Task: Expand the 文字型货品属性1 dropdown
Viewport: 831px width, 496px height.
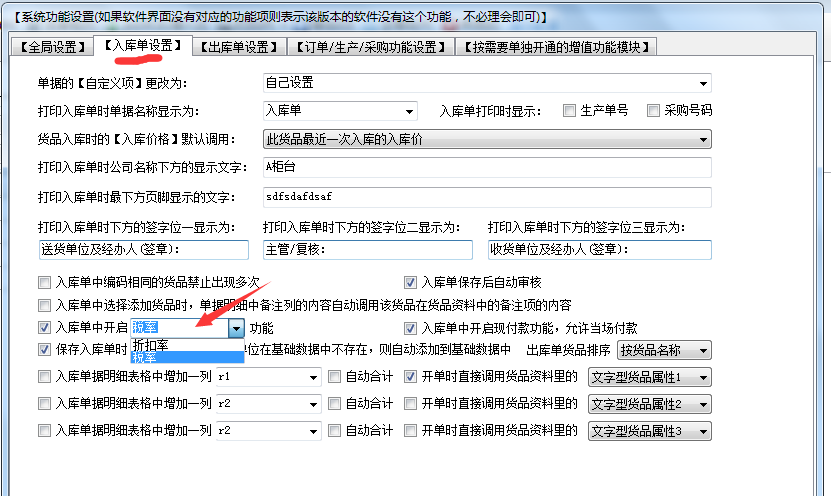Action: (704, 378)
